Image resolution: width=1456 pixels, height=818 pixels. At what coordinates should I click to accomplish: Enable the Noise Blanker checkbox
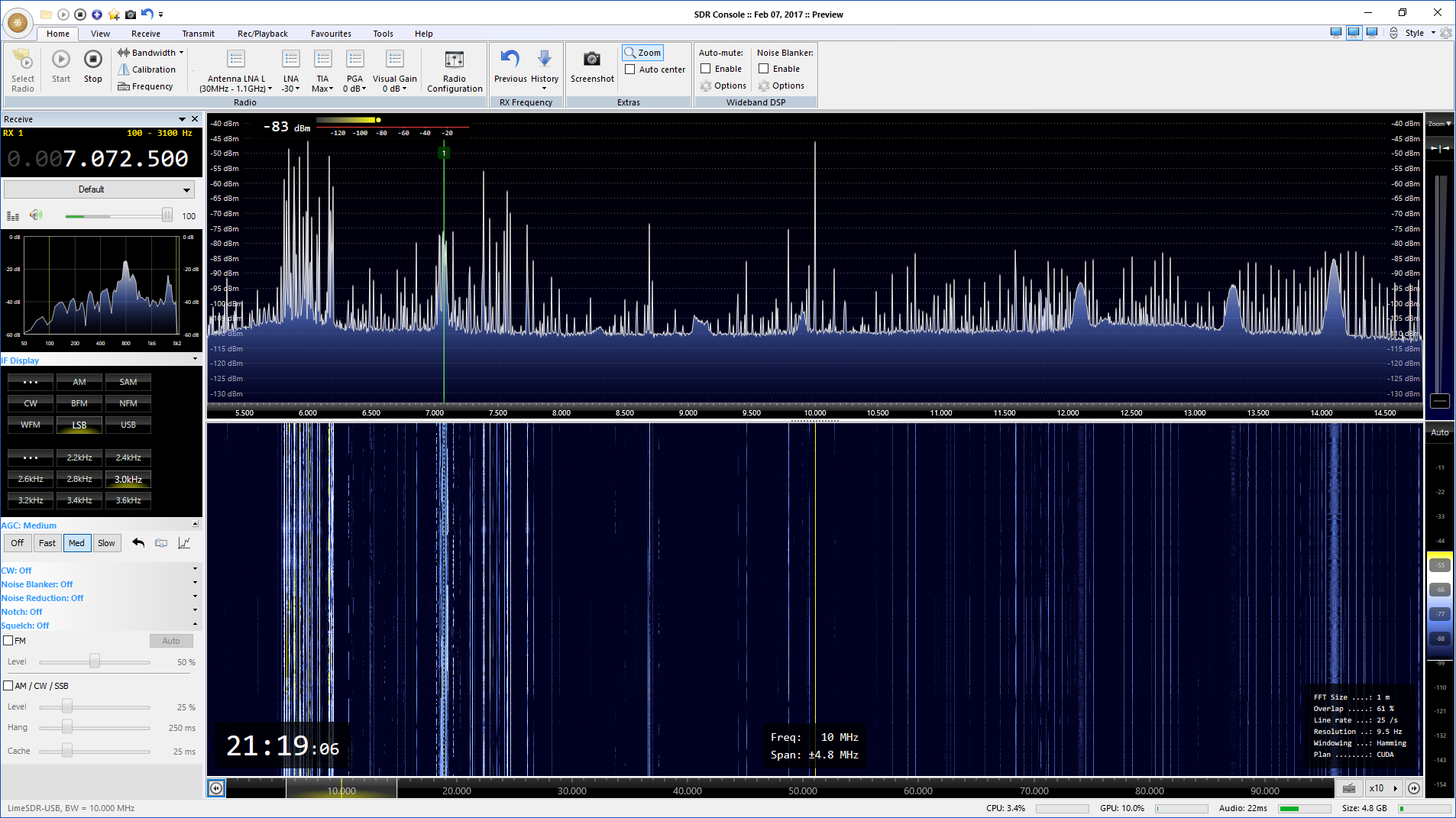(x=763, y=69)
